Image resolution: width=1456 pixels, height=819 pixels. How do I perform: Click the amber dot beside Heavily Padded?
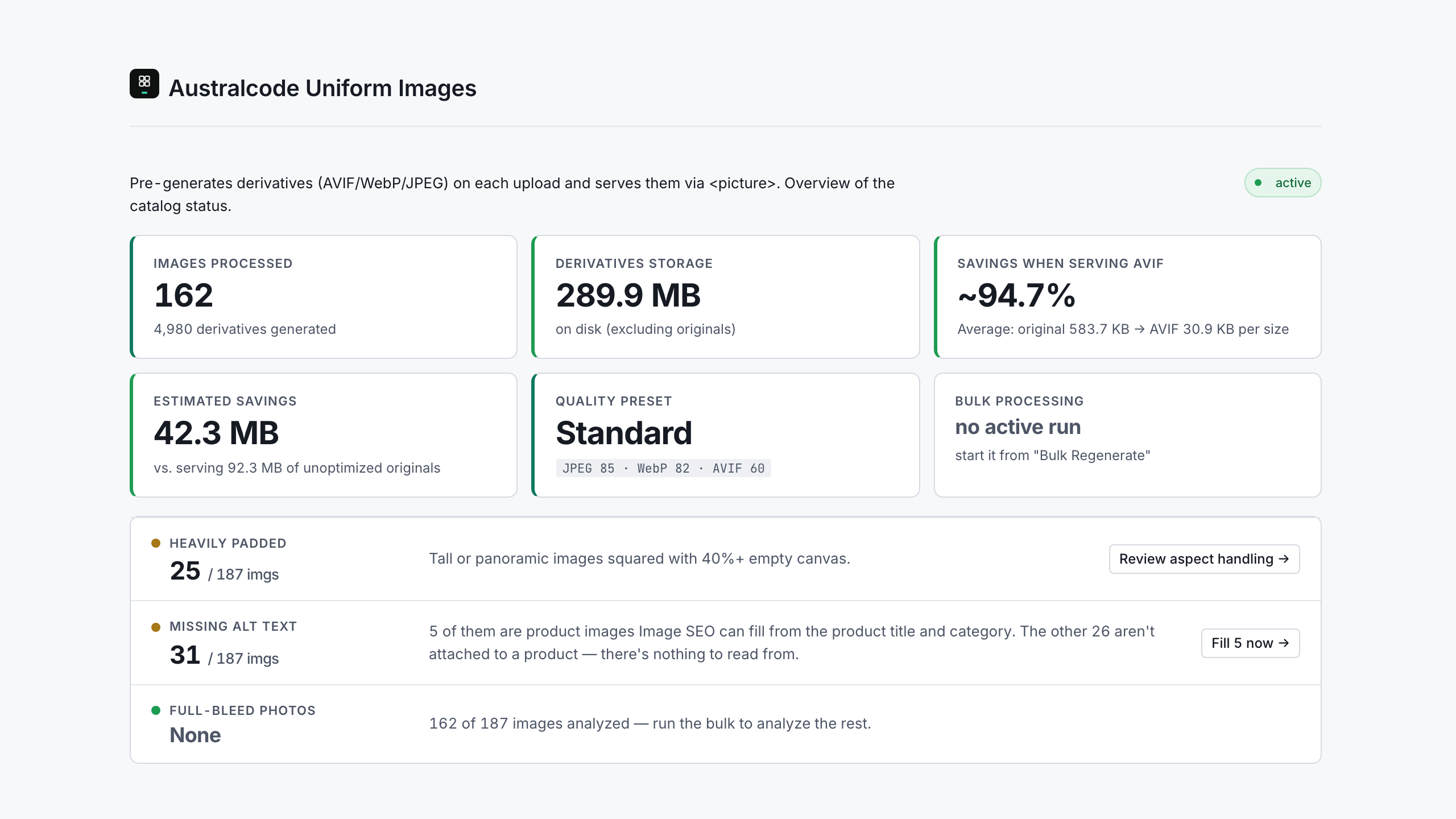pyautogui.click(x=156, y=543)
